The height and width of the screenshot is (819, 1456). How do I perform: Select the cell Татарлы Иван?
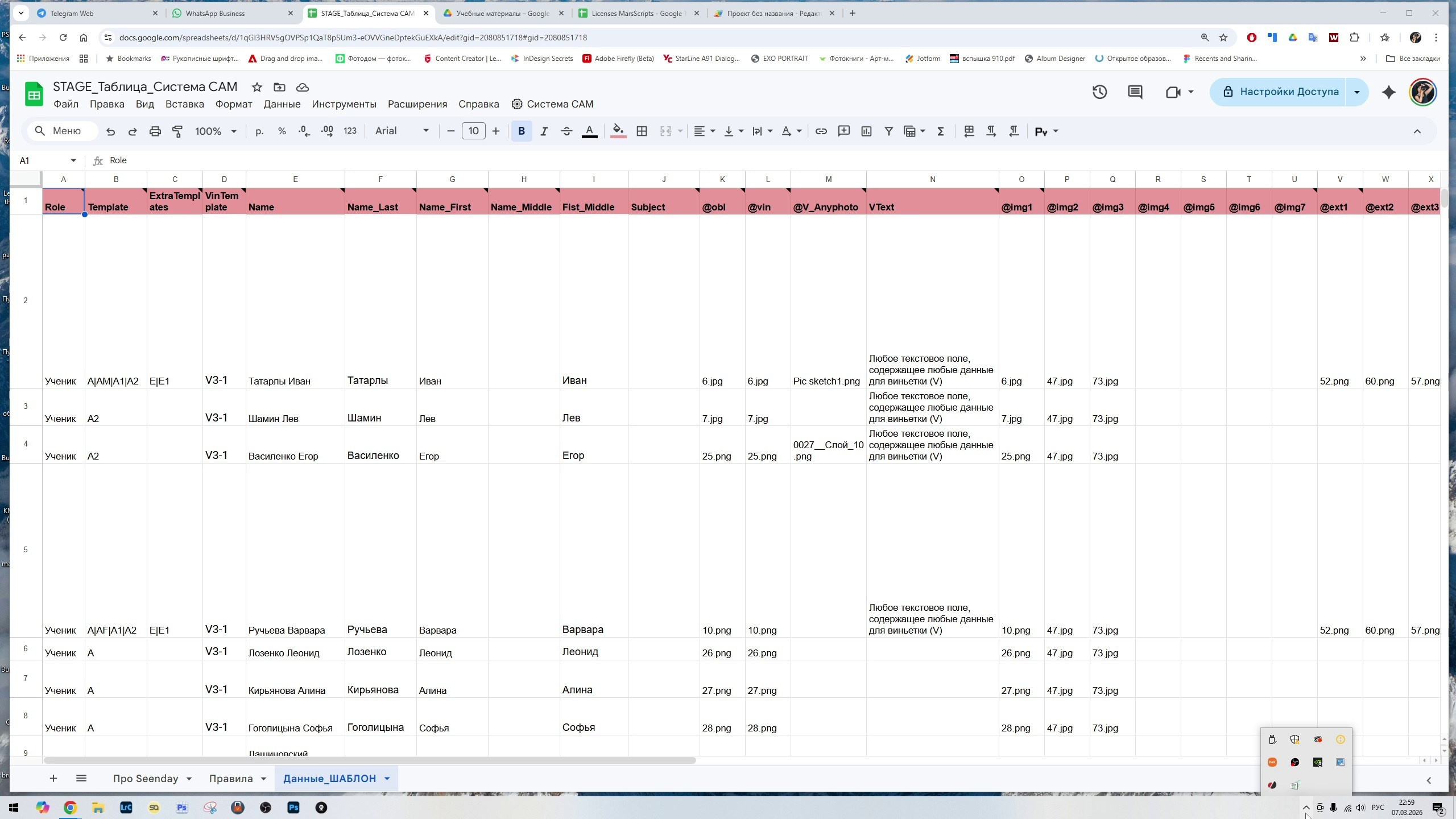coord(295,301)
